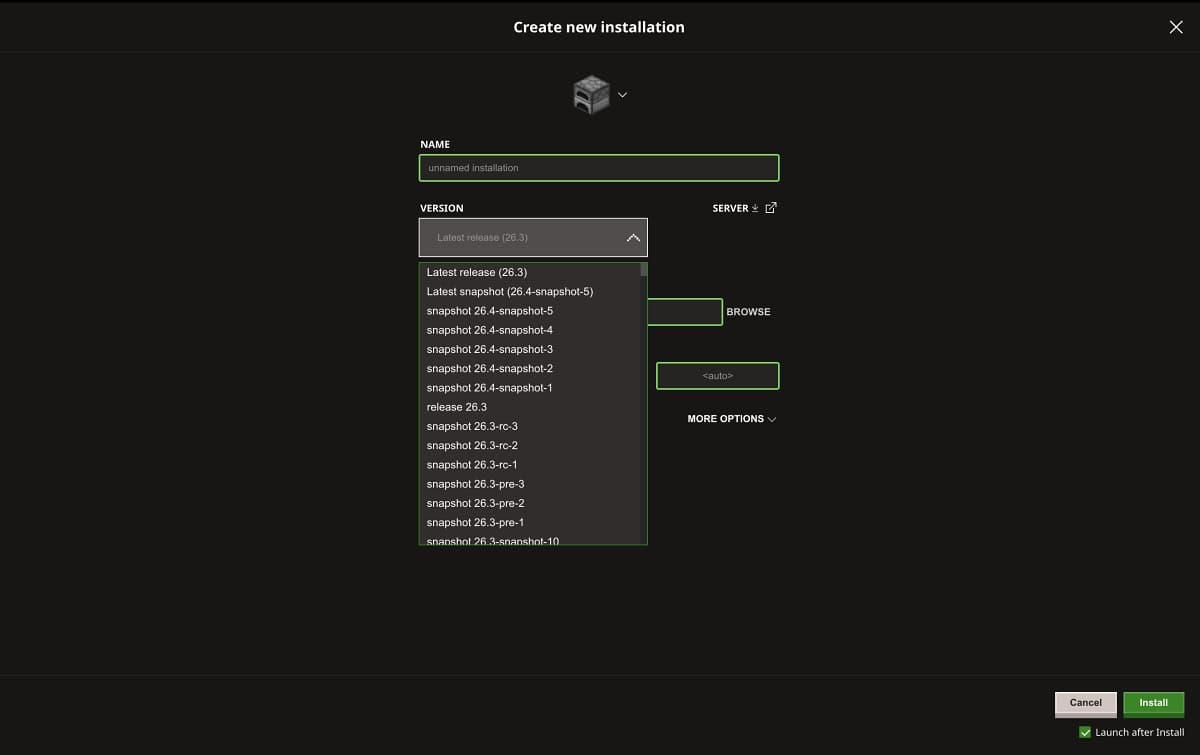1200x755 pixels.
Task: Close the Create new installation dialog
Action: [1176, 27]
